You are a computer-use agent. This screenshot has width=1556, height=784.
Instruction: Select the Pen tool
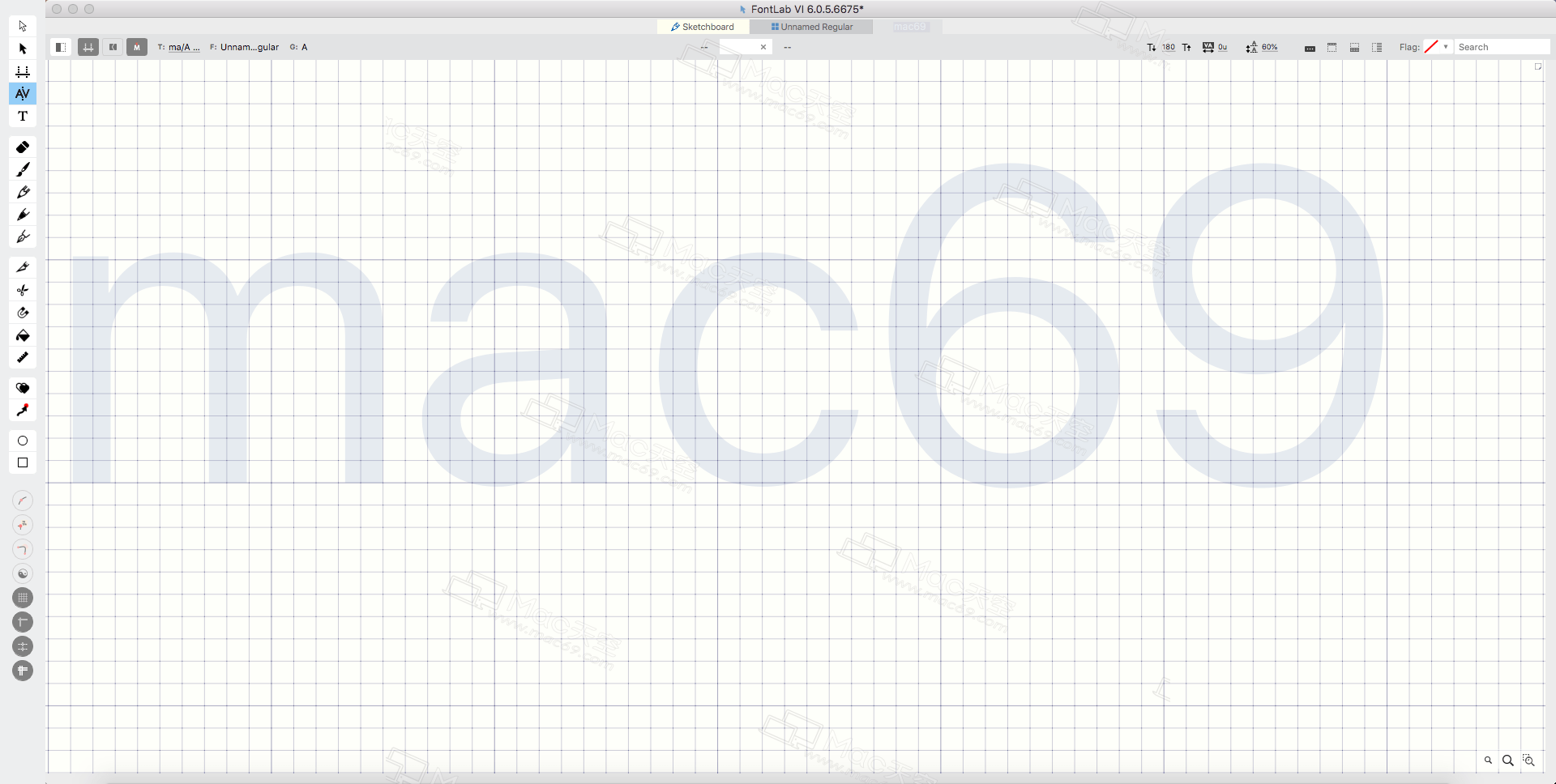coord(23,215)
